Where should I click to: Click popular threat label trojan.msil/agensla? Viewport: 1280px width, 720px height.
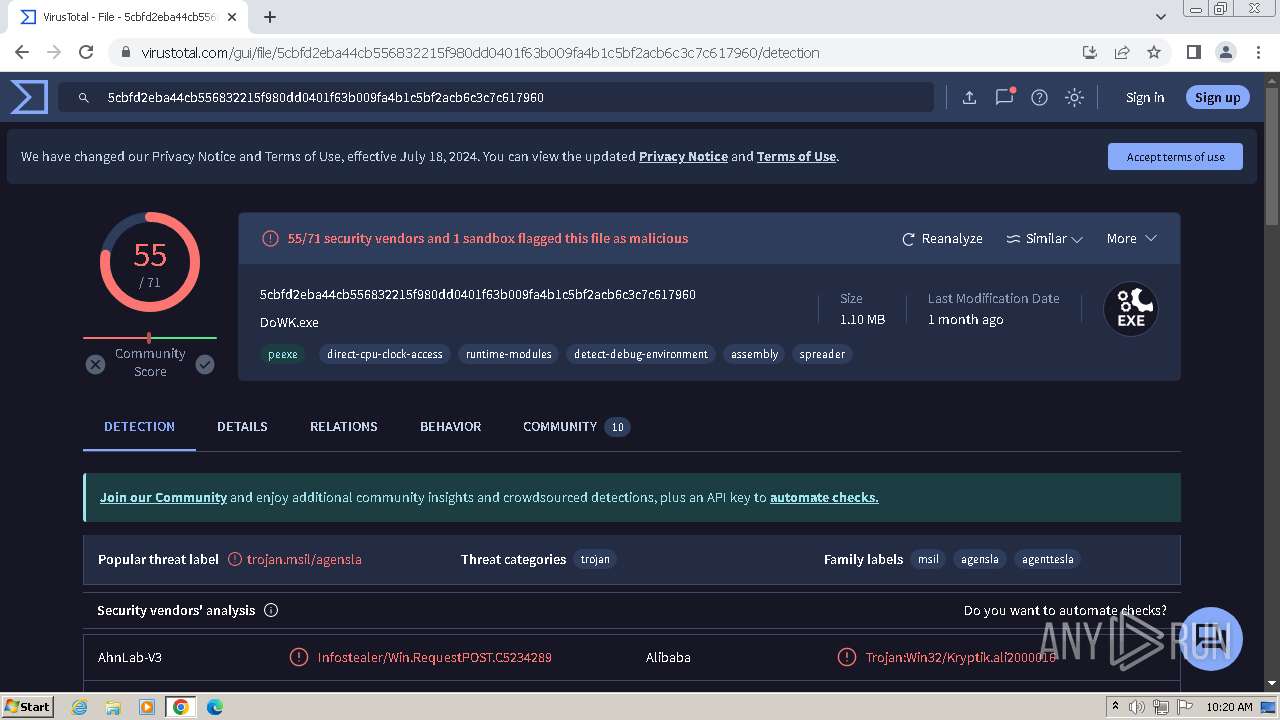click(x=304, y=560)
